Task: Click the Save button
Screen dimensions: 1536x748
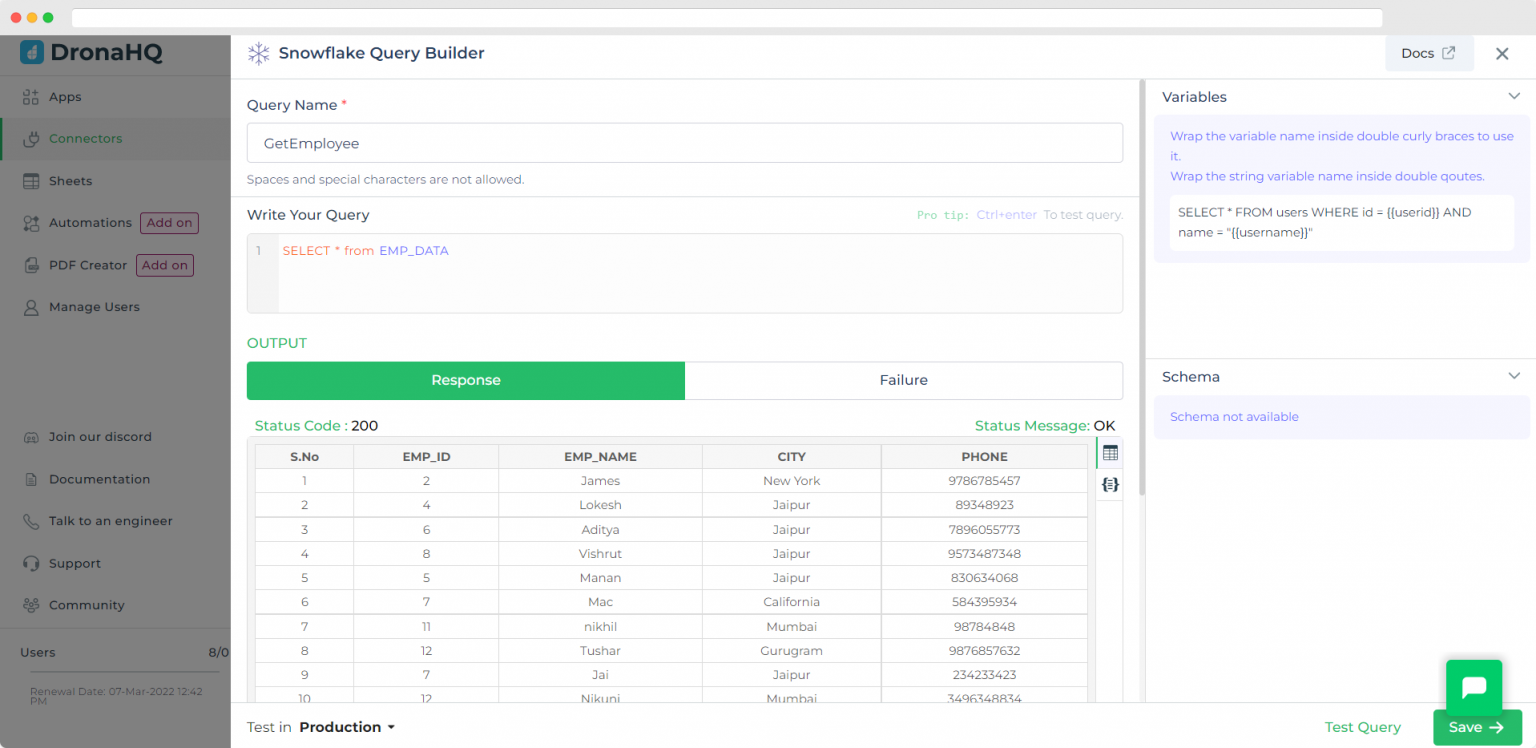Action: (1477, 727)
